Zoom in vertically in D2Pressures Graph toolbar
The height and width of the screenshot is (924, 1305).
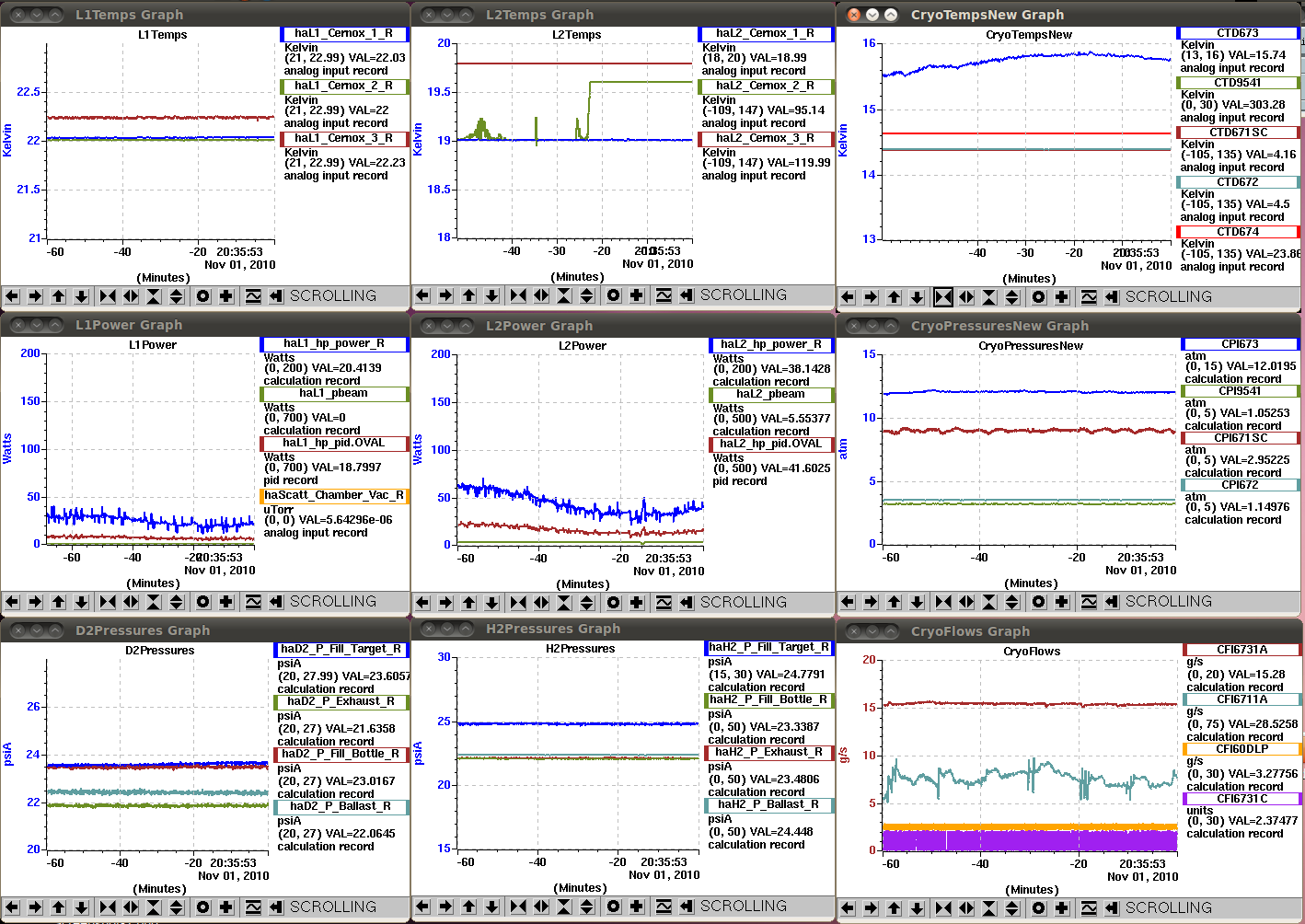(x=154, y=907)
